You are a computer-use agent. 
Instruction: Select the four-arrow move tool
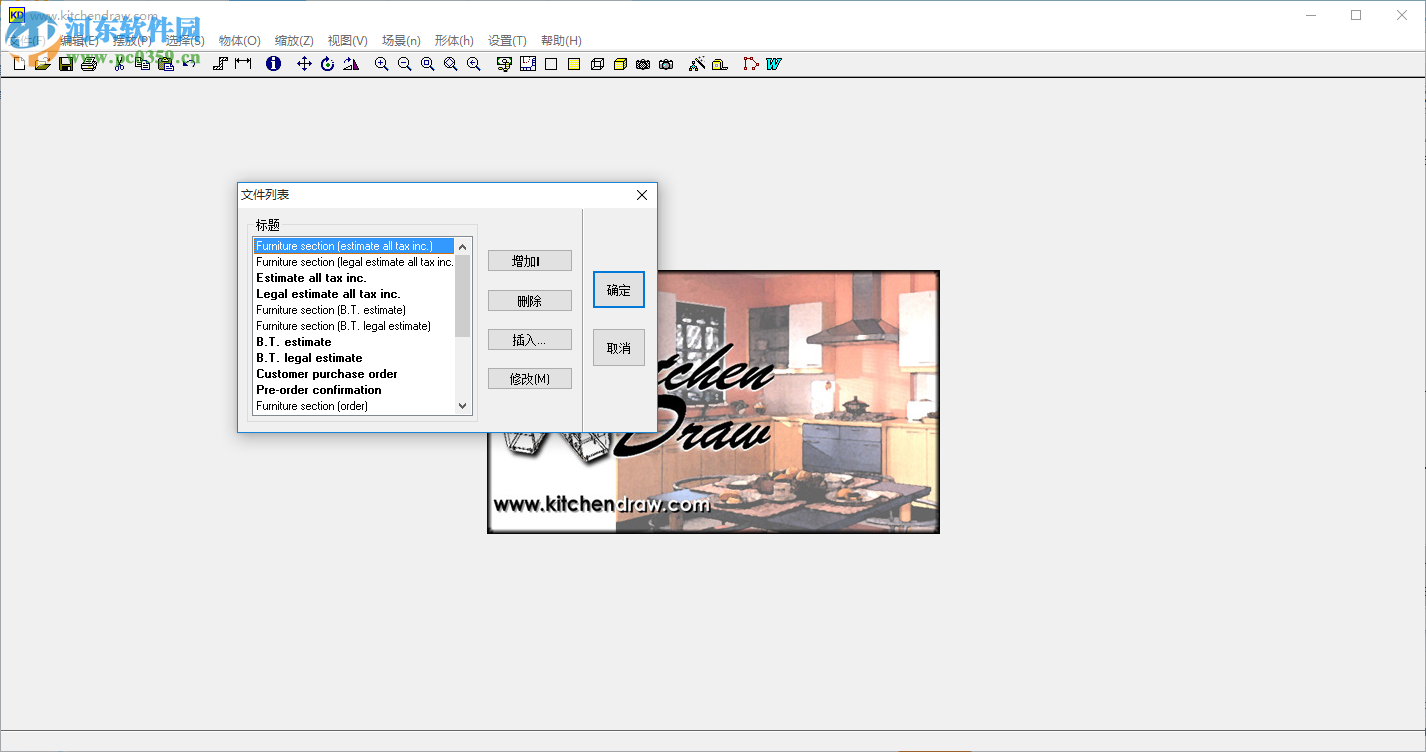304,64
